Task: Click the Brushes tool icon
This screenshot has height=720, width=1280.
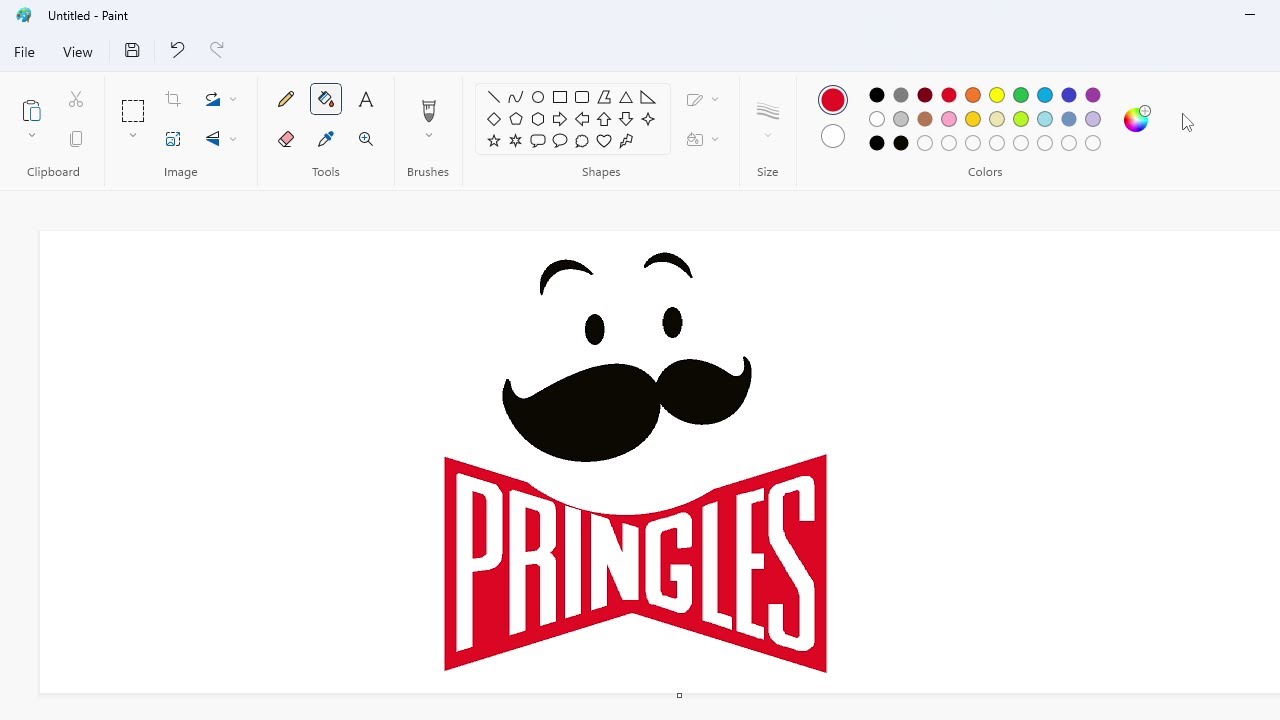Action: (x=429, y=110)
